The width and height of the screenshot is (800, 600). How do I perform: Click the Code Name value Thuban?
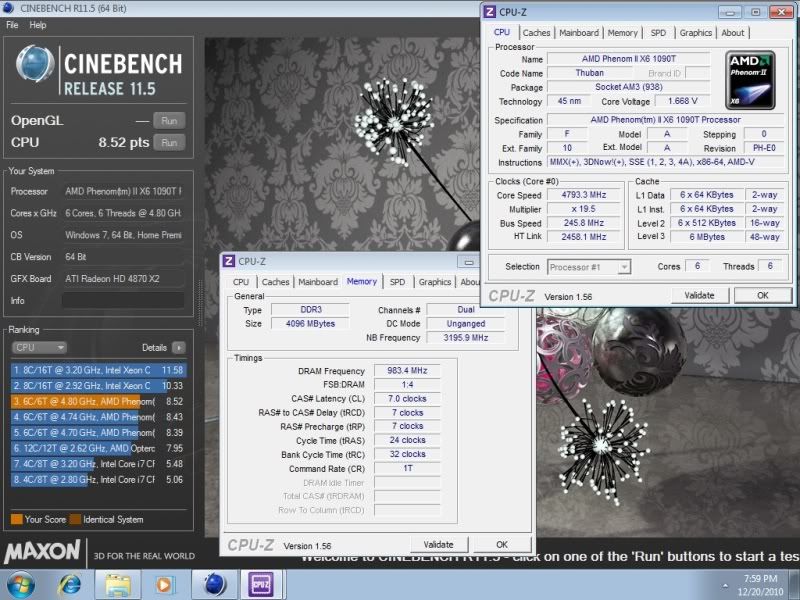pyautogui.click(x=589, y=73)
